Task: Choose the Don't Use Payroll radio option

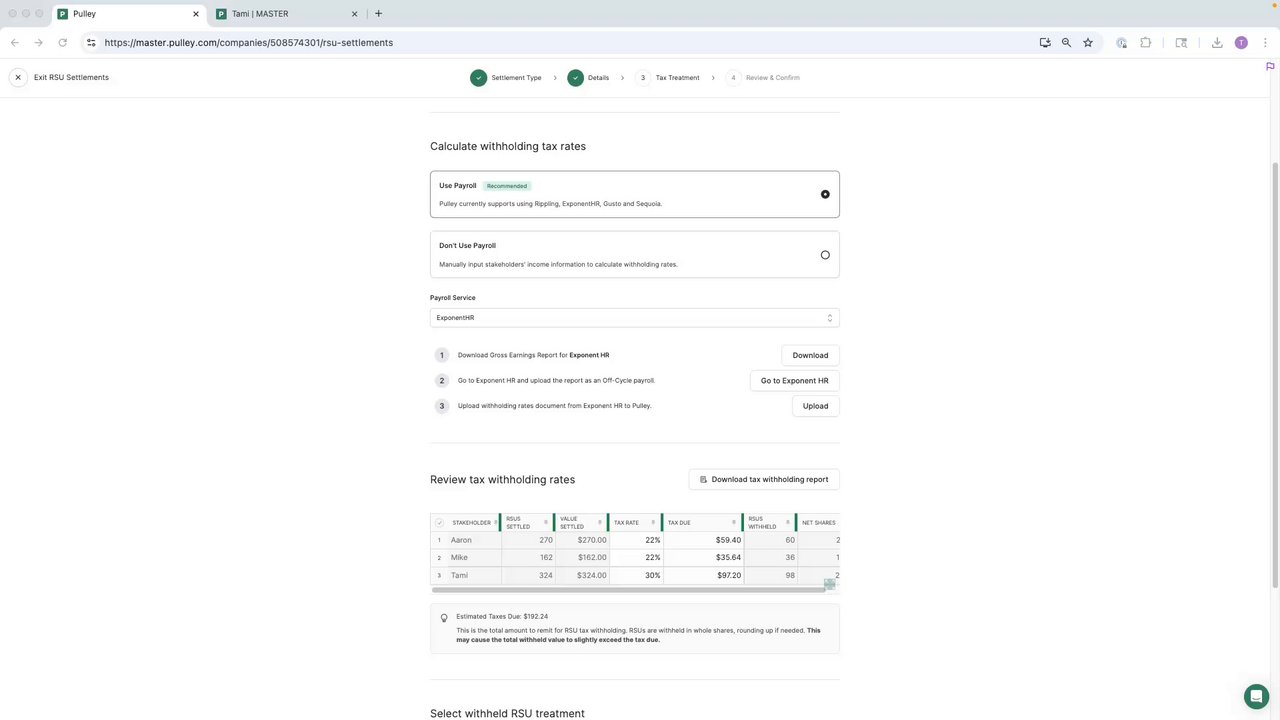Action: 825,255
